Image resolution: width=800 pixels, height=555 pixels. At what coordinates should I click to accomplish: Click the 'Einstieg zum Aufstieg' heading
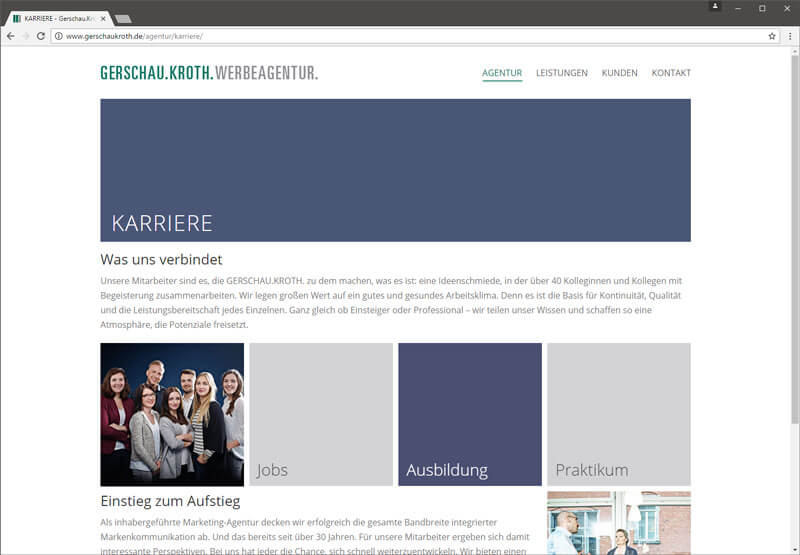pyautogui.click(x=170, y=501)
